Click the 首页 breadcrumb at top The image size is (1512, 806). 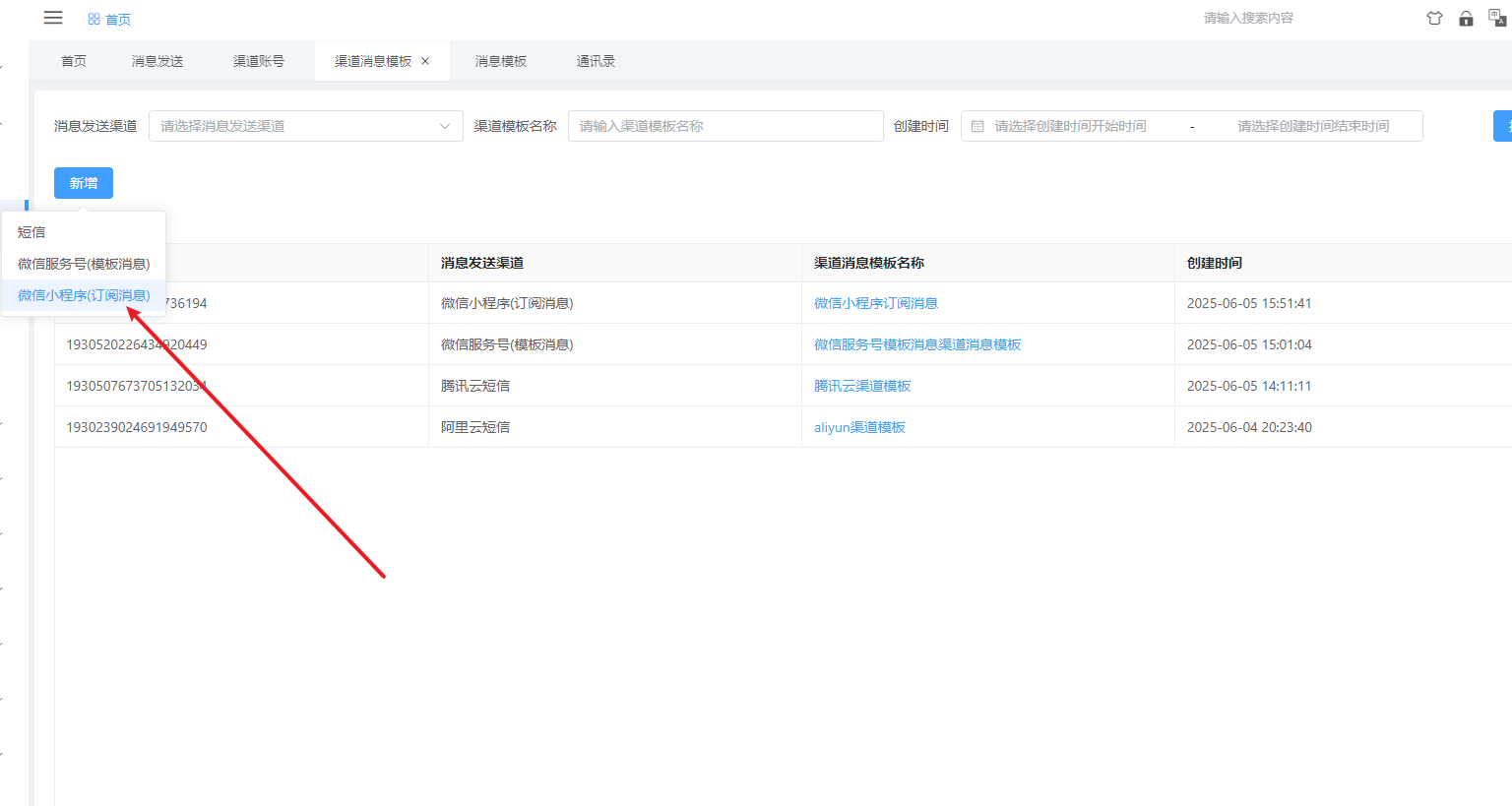tap(109, 20)
